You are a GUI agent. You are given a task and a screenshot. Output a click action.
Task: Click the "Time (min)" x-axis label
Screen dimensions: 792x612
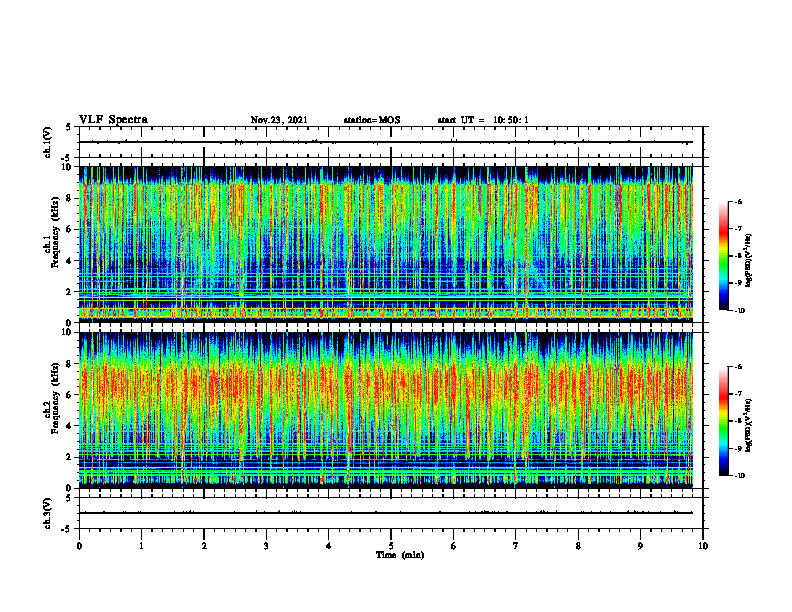[x=400, y=555]
